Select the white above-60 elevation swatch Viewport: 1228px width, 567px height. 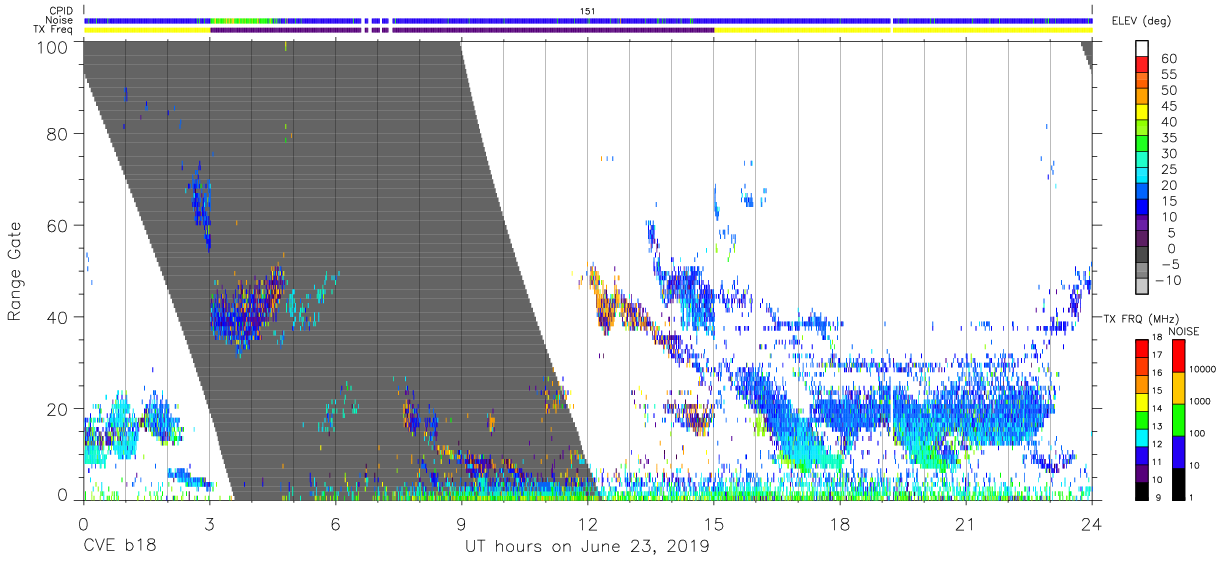pos(1142,49)
